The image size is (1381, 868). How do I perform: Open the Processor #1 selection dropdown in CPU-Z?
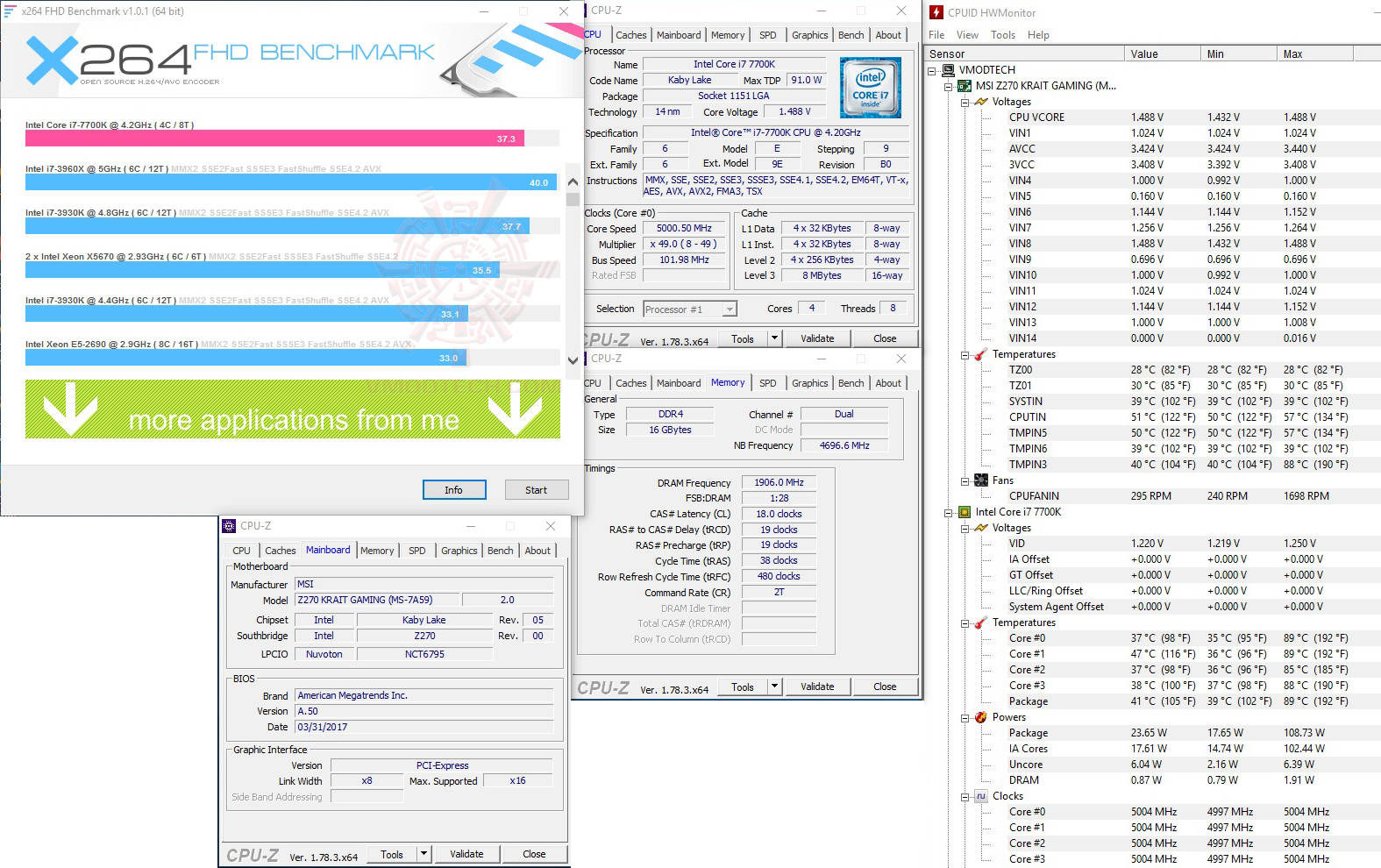pyautogui.click(x=730, y=309)
